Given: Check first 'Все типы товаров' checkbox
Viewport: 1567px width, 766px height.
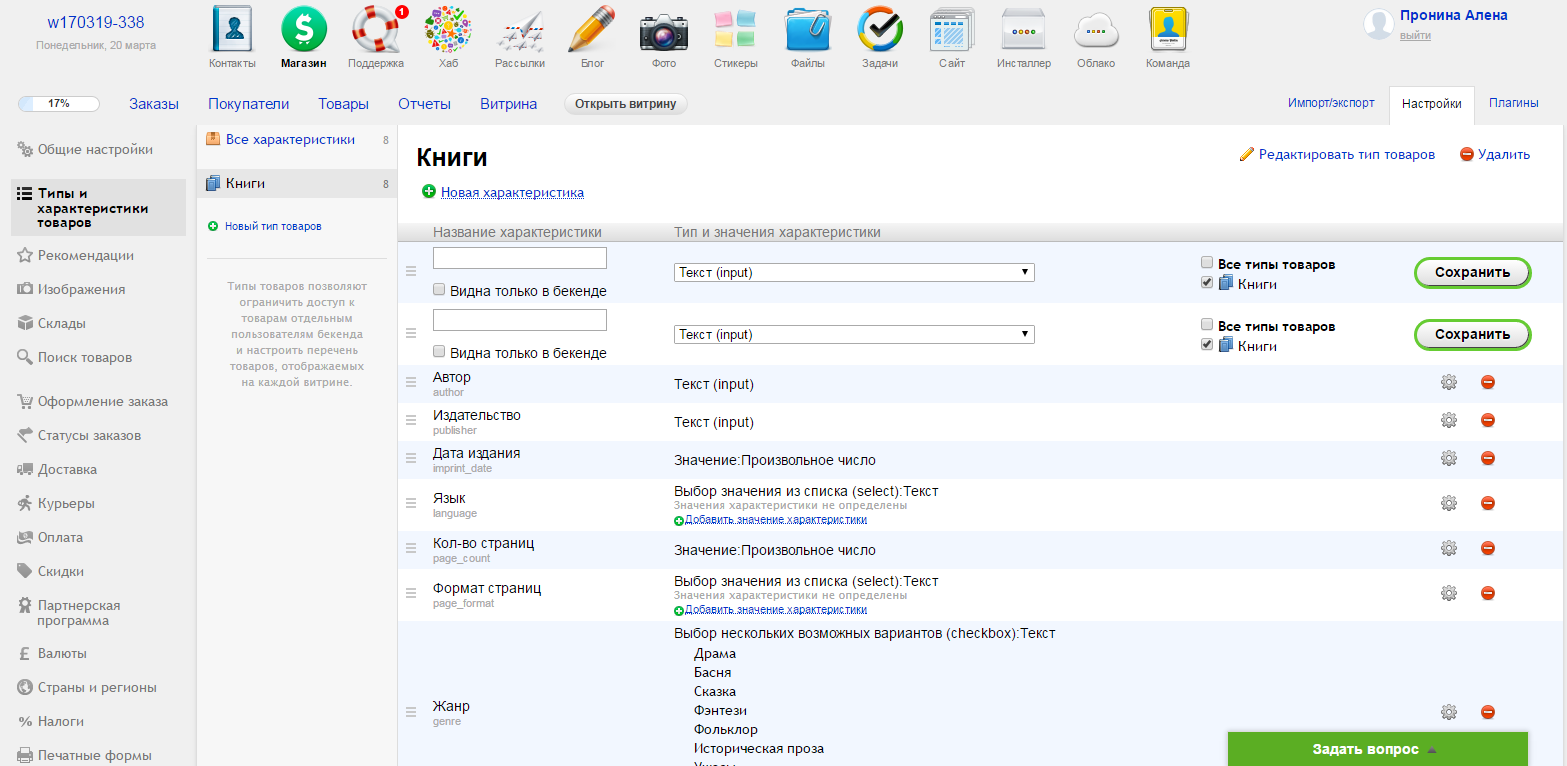Looking at the screenshot, I should [1207, 263].
